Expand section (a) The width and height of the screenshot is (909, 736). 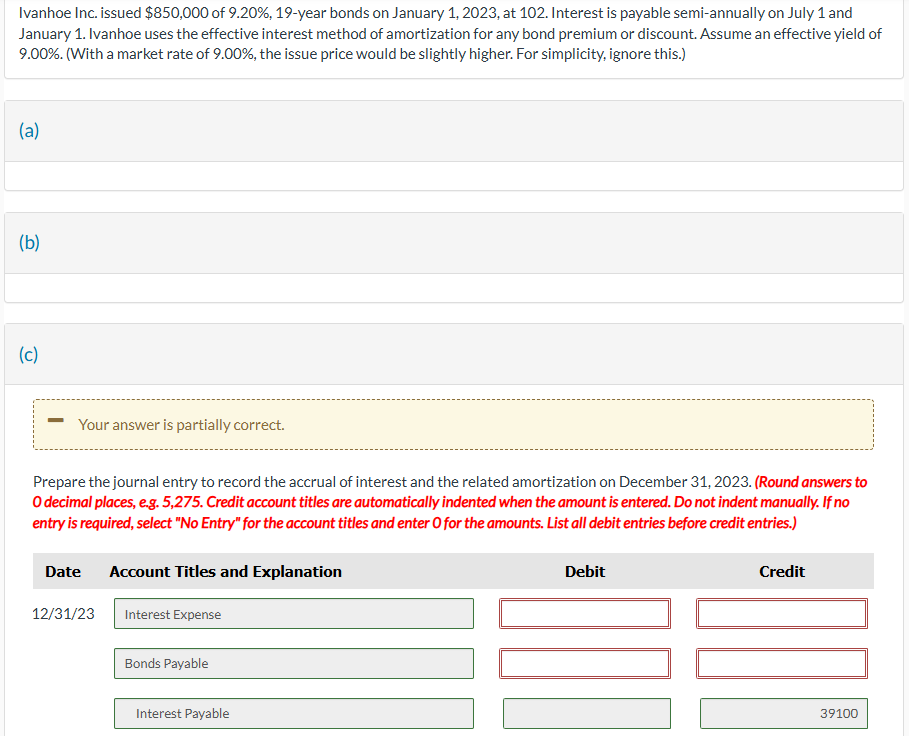coord(28,130)
